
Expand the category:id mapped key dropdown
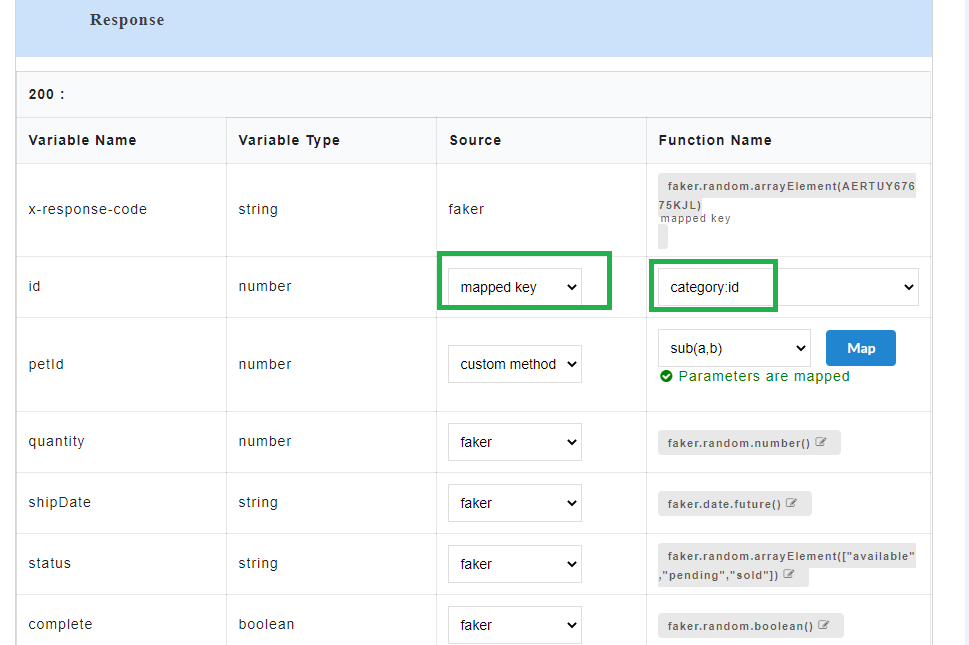coord(787,287)
